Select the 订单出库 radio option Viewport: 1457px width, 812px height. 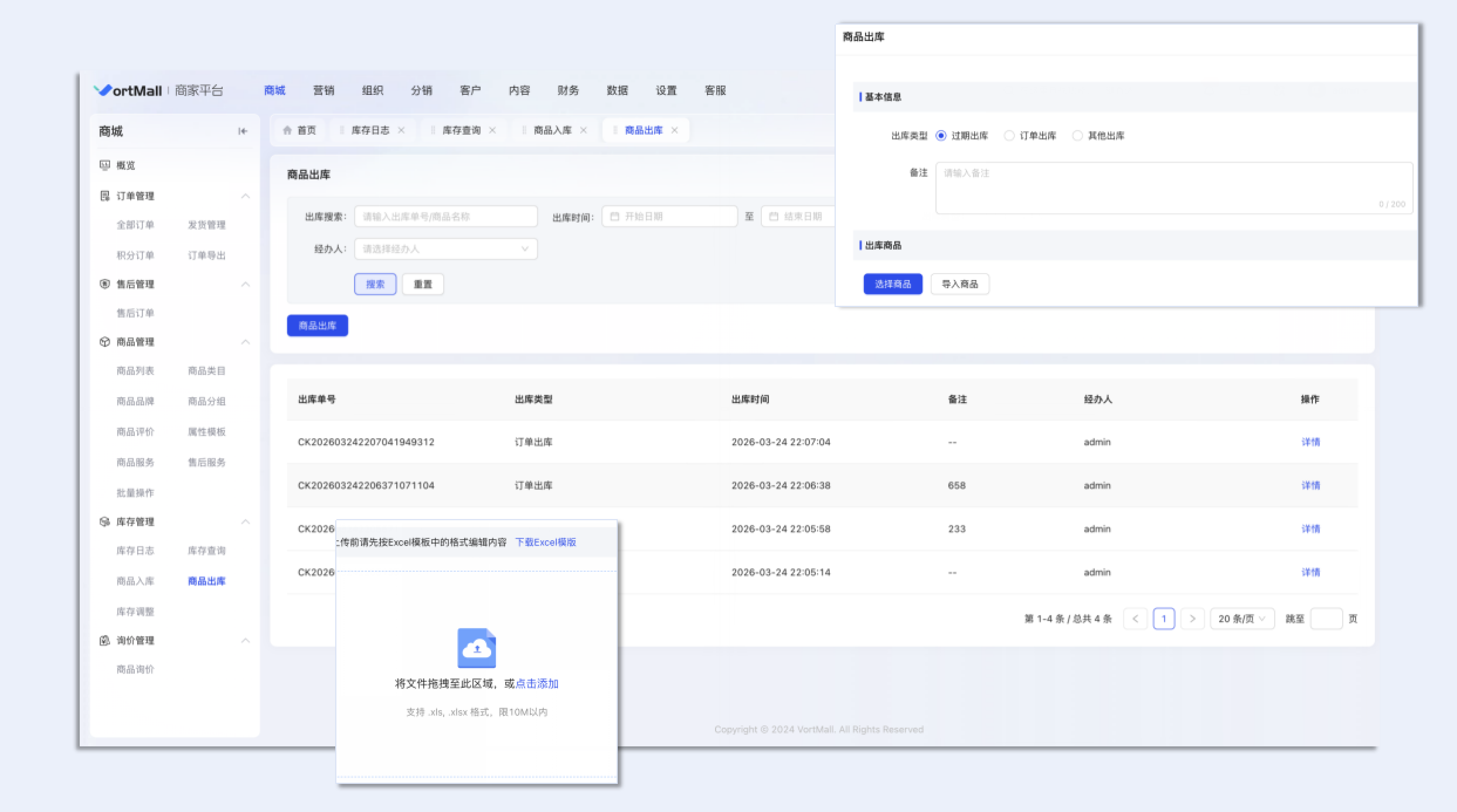coord(1009,136)
